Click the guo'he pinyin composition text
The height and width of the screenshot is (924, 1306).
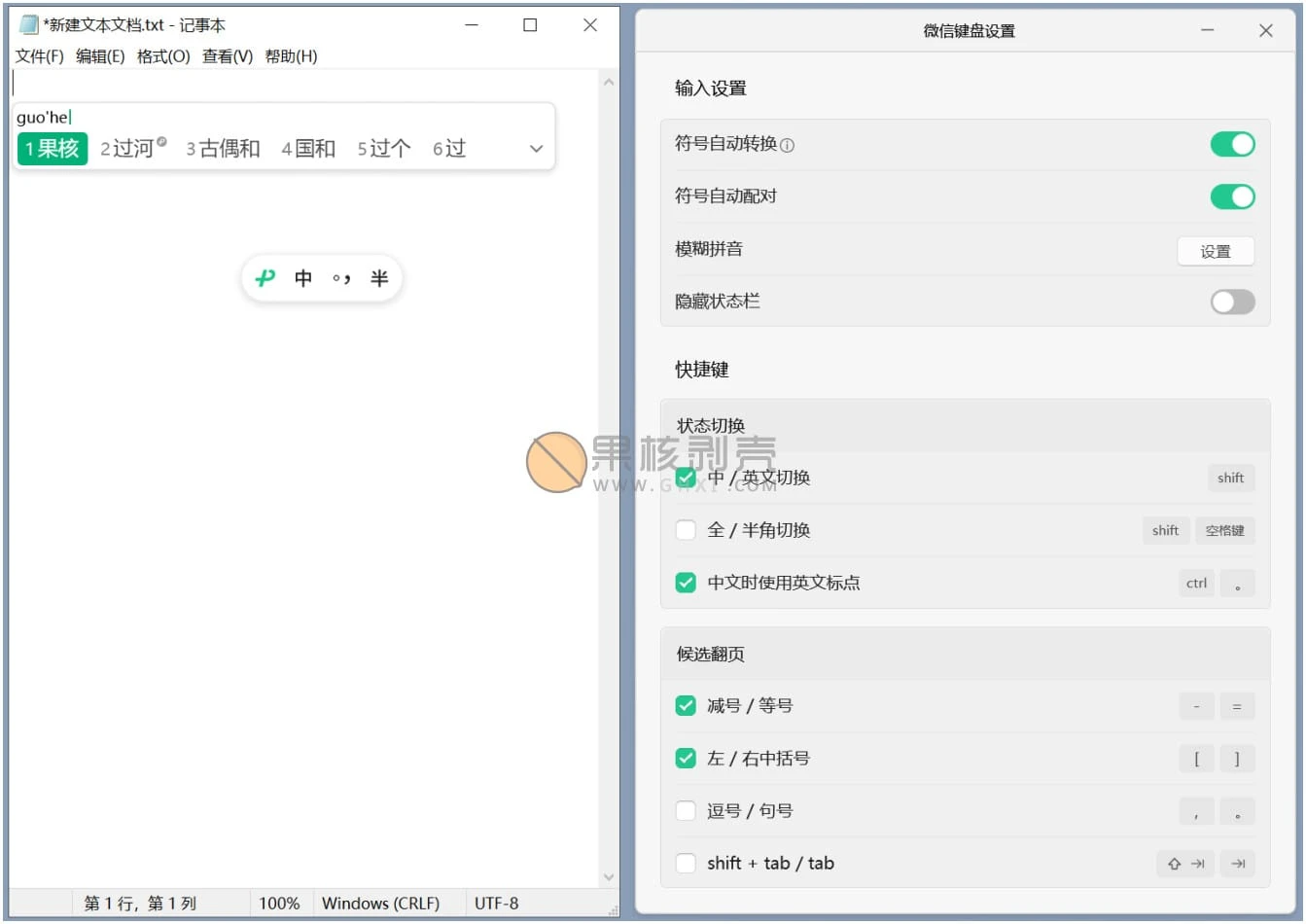coord(43,118)
